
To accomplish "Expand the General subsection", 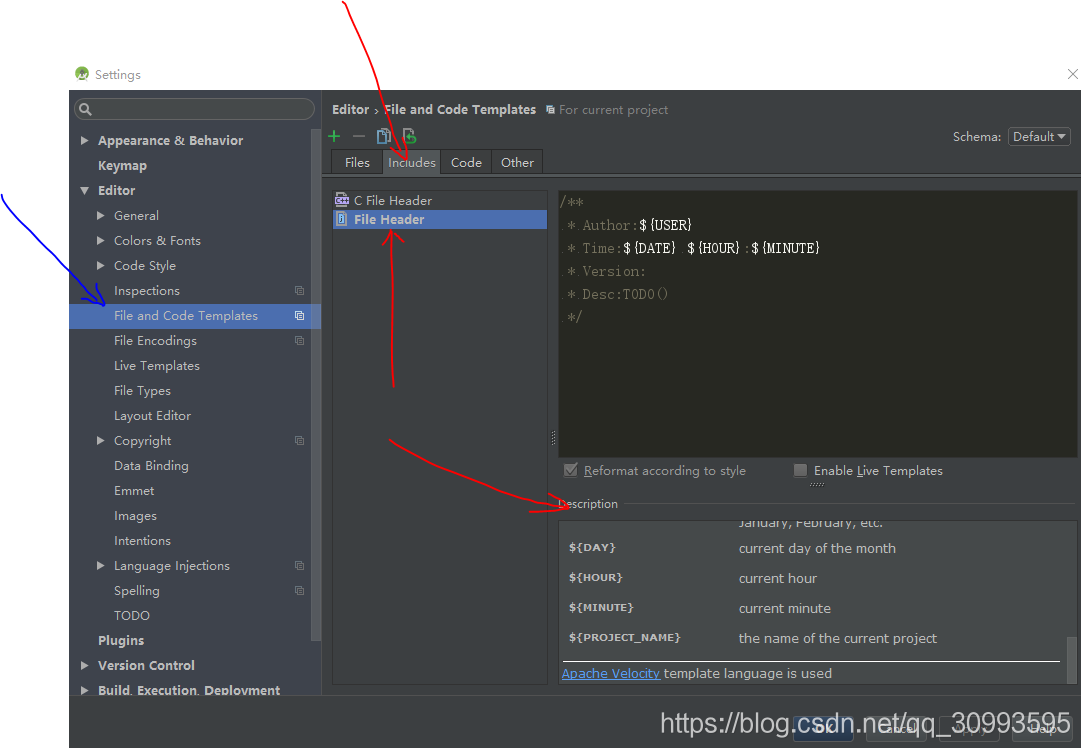I will point(101,216).
